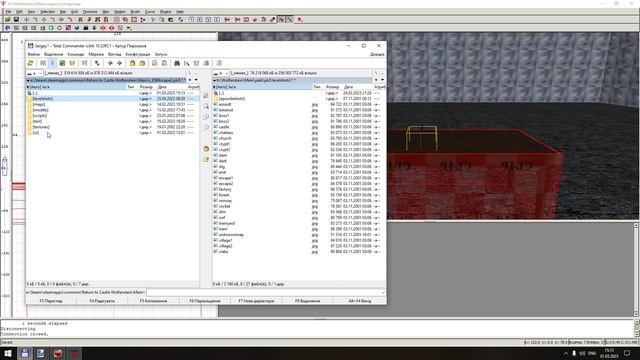Switch Total Commander panel to brief view
Screen dimensions: 640x360
(43, 63)
